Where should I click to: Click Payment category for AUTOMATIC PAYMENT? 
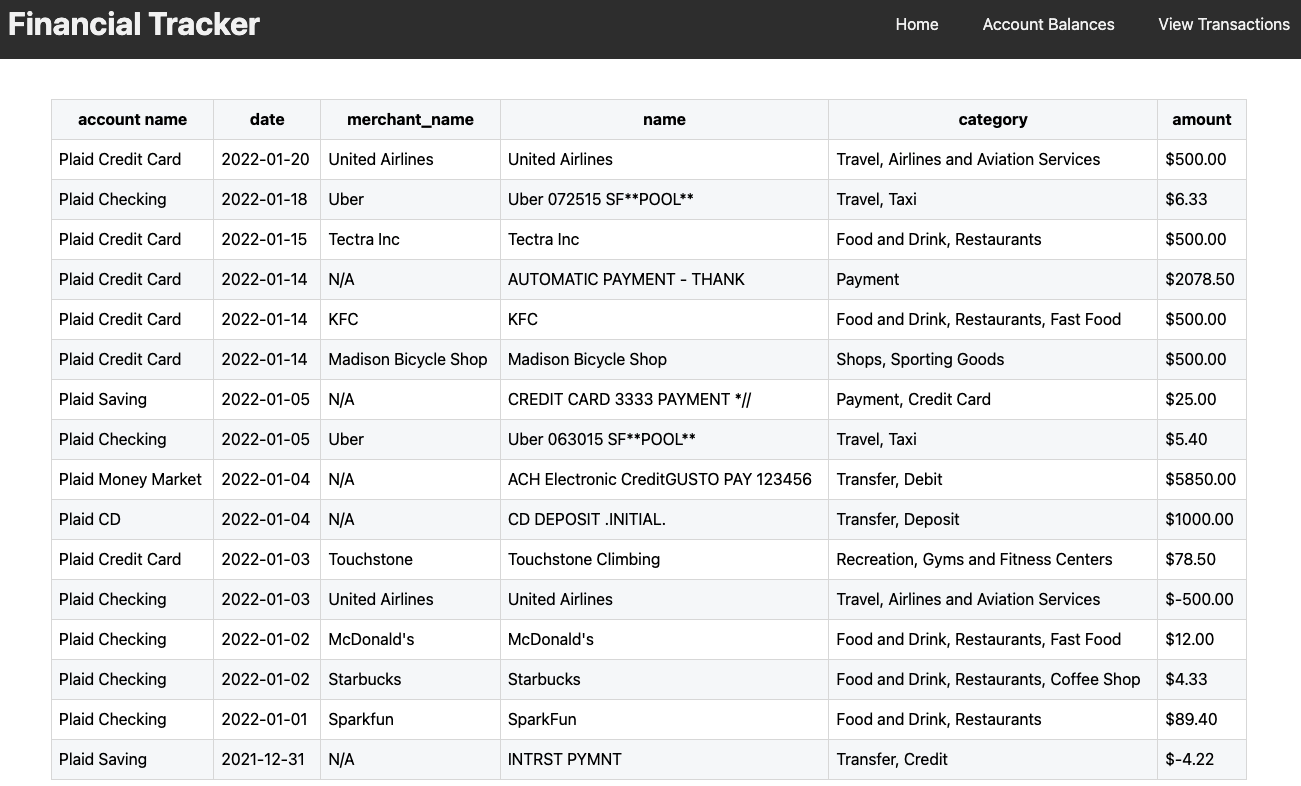[993, 279]
